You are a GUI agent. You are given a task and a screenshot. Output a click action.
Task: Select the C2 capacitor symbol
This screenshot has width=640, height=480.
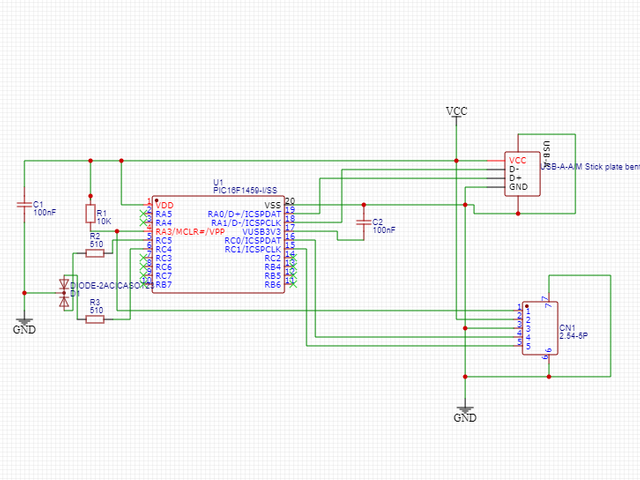[362, 222]
